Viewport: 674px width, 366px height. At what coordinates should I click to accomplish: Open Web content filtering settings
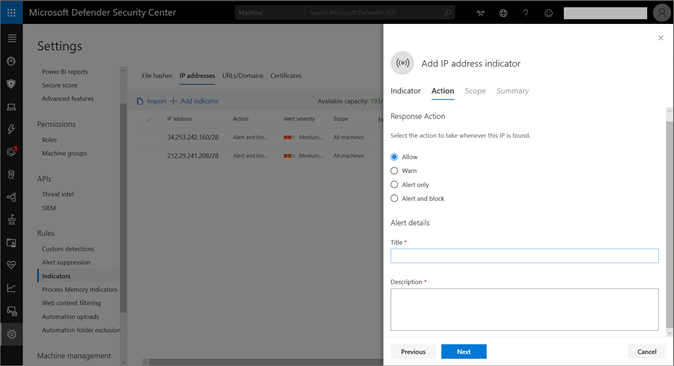tap(71, 303)
